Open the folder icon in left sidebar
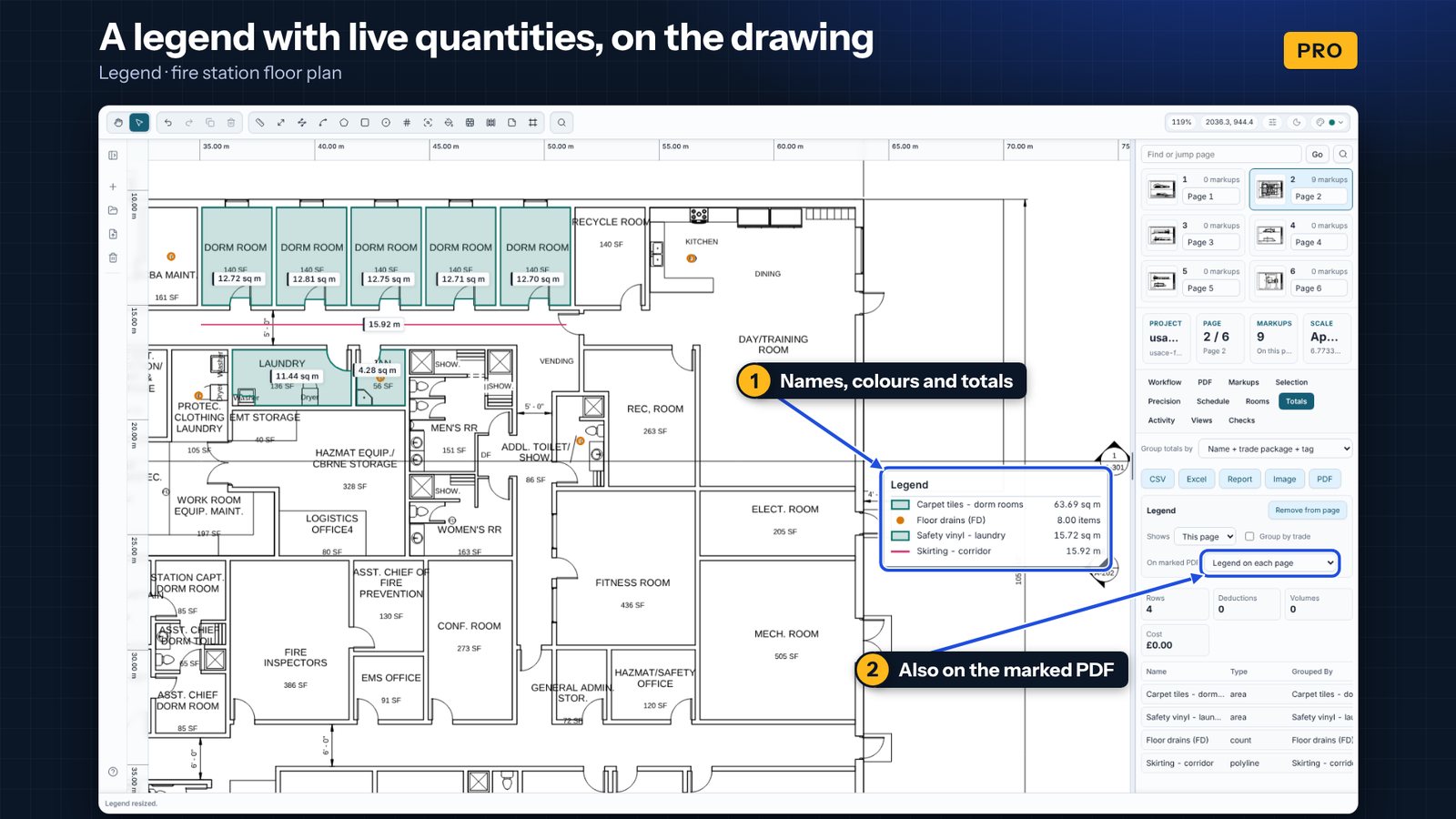The width and height of the screenshot is (1456, 819). [113, 210]
